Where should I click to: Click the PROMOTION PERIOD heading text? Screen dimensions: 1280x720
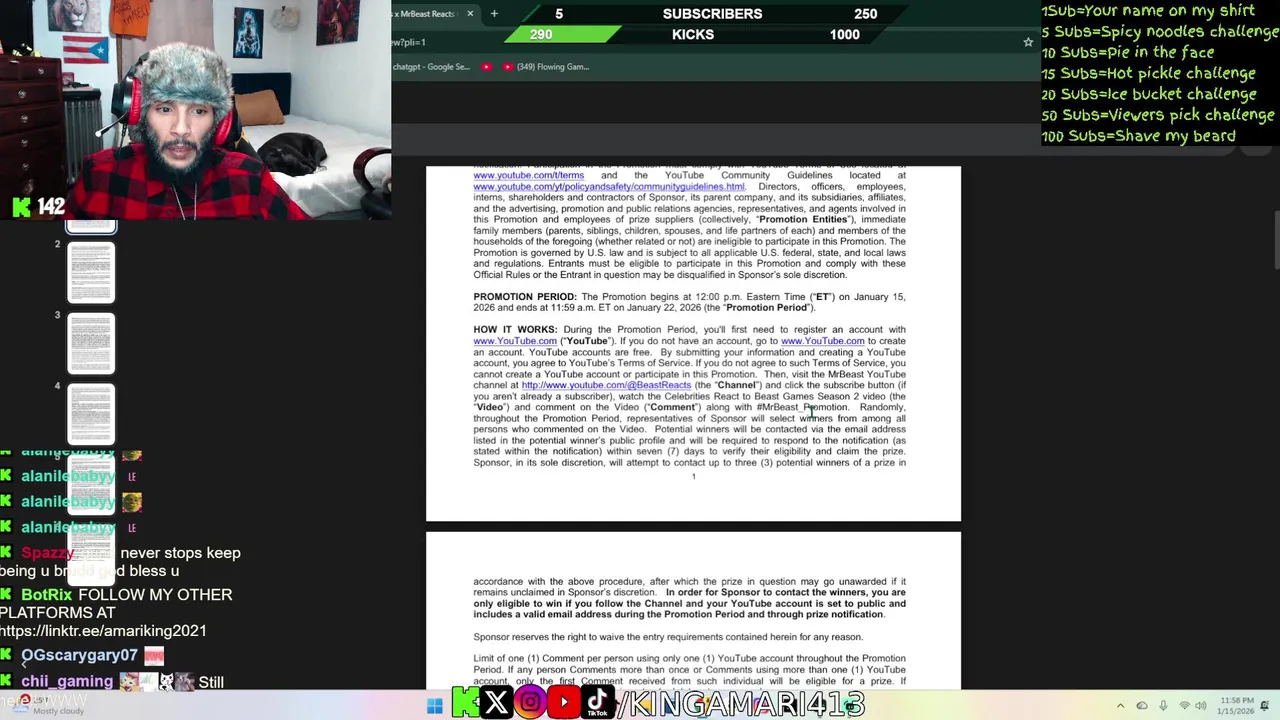click(x=525, y=297)
